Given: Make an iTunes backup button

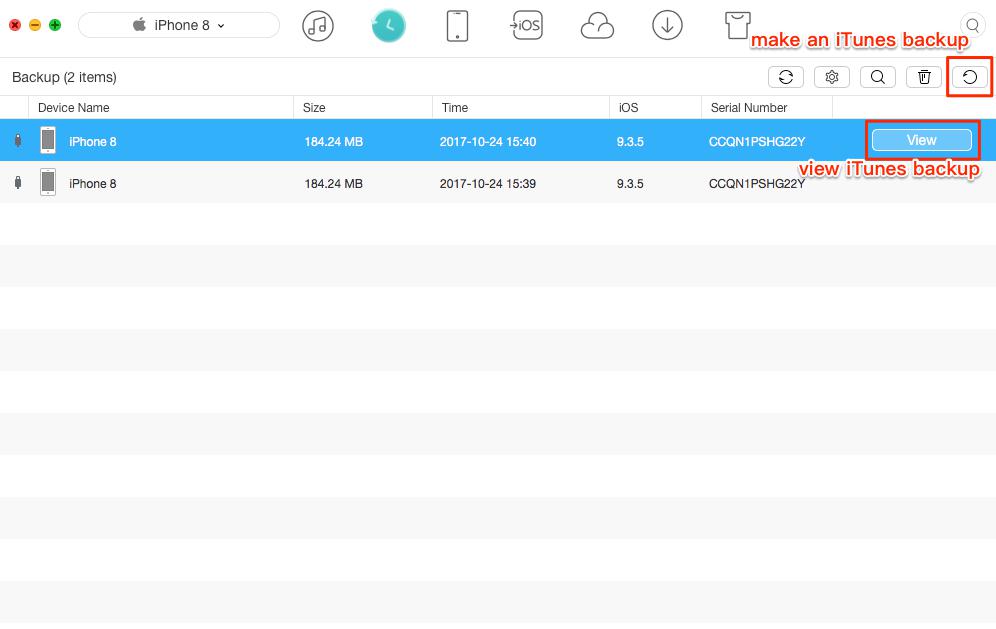Looking at the screenshot, I should [970, 77].
